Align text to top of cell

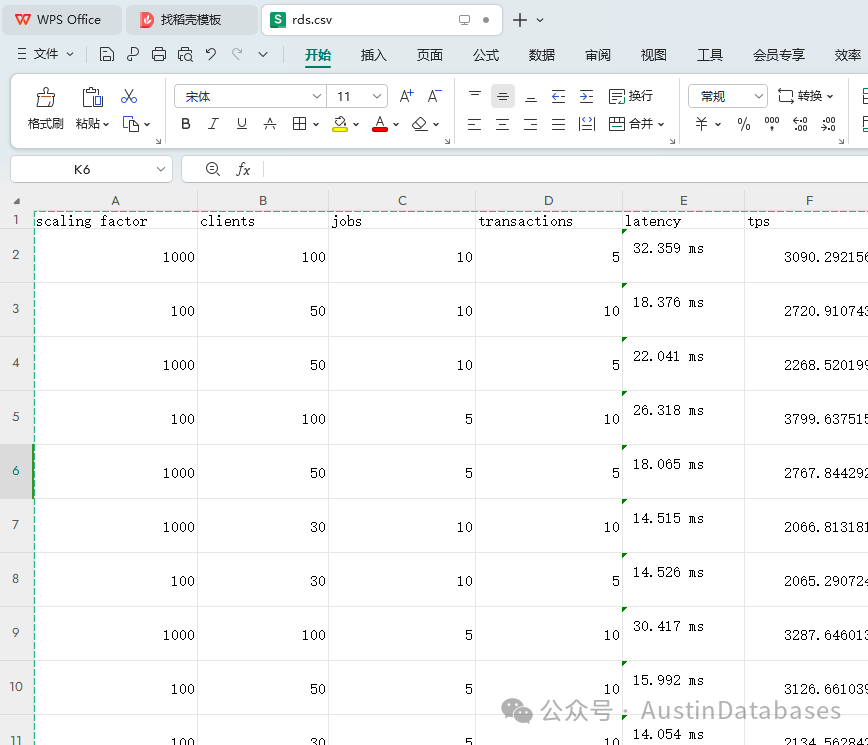[x=474, y=96]
